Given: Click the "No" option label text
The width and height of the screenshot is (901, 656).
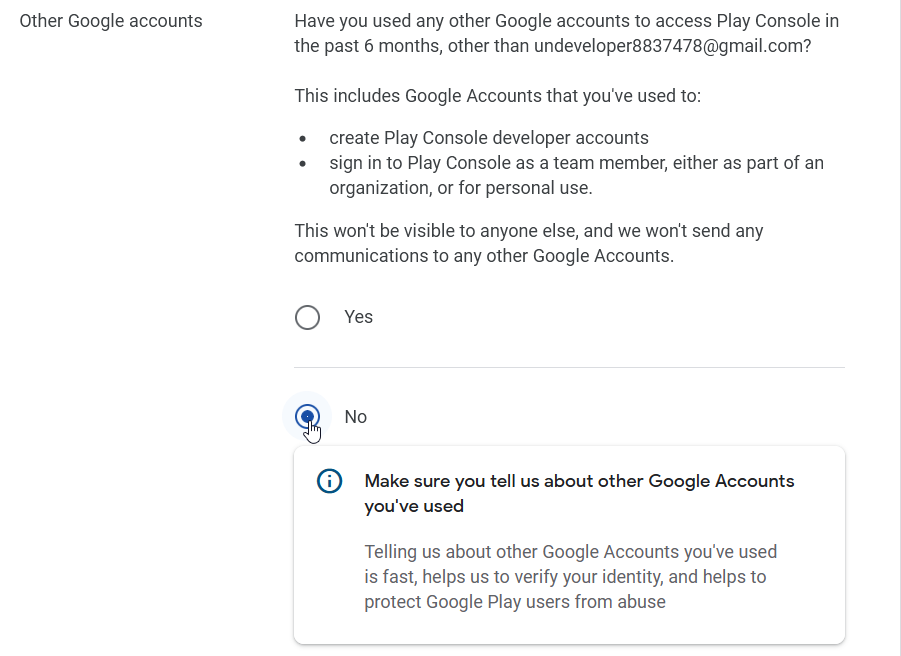Looking at the screenshot, I should coord(355,417).
